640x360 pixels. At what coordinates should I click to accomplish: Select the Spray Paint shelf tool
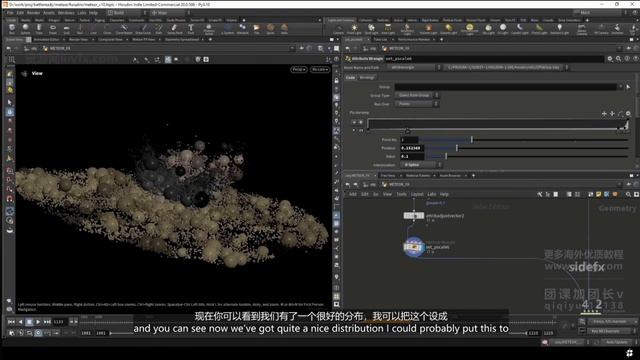click(175, 29)
